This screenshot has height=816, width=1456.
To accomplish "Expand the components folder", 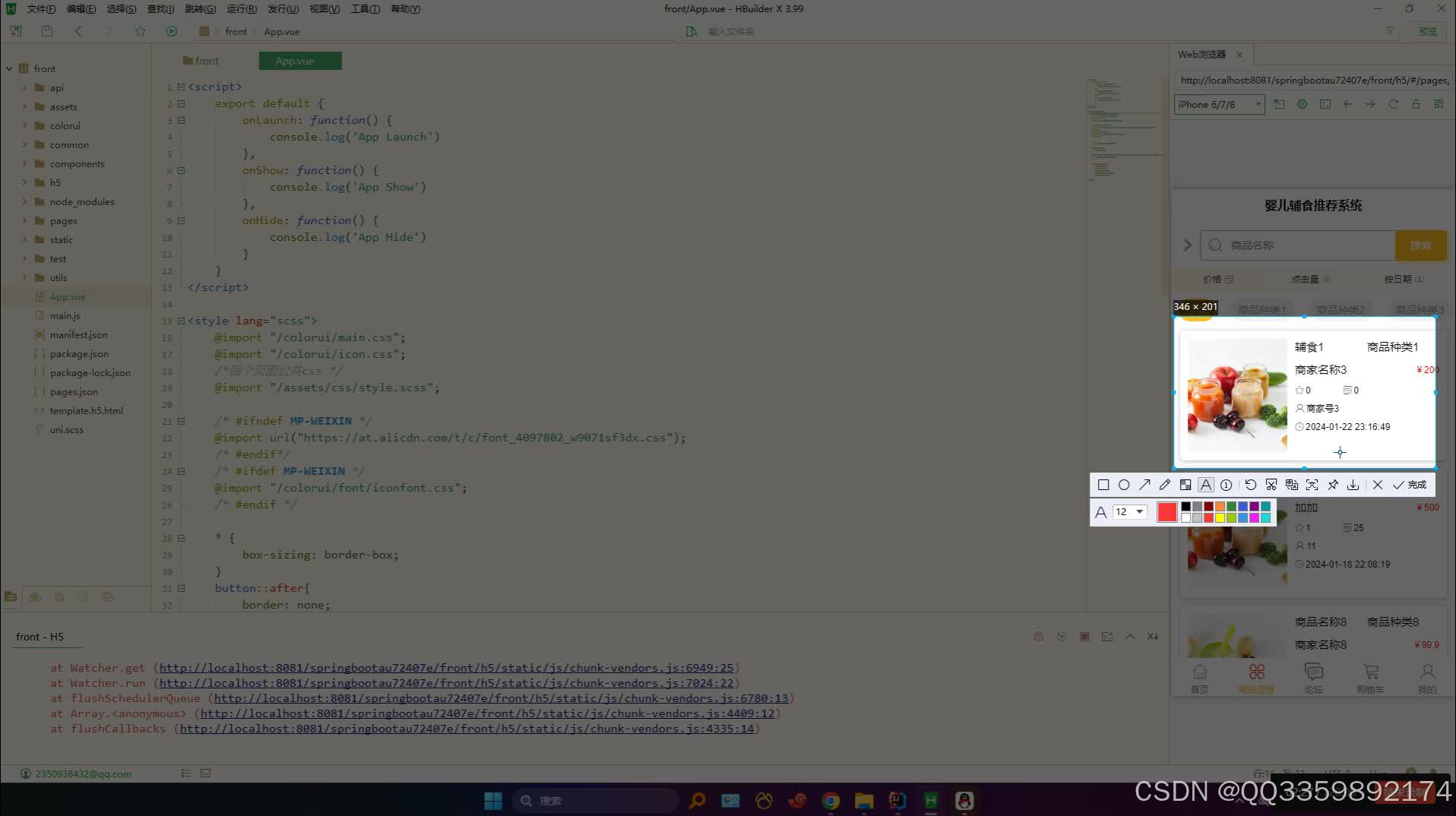I will click(24, 163).
